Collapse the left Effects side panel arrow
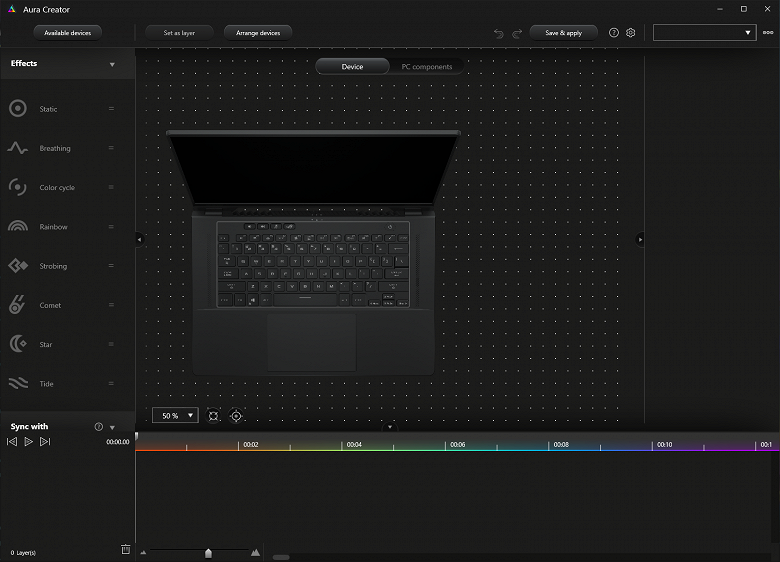This screenshot has width=780, height=562. click(x=139, y=239)
